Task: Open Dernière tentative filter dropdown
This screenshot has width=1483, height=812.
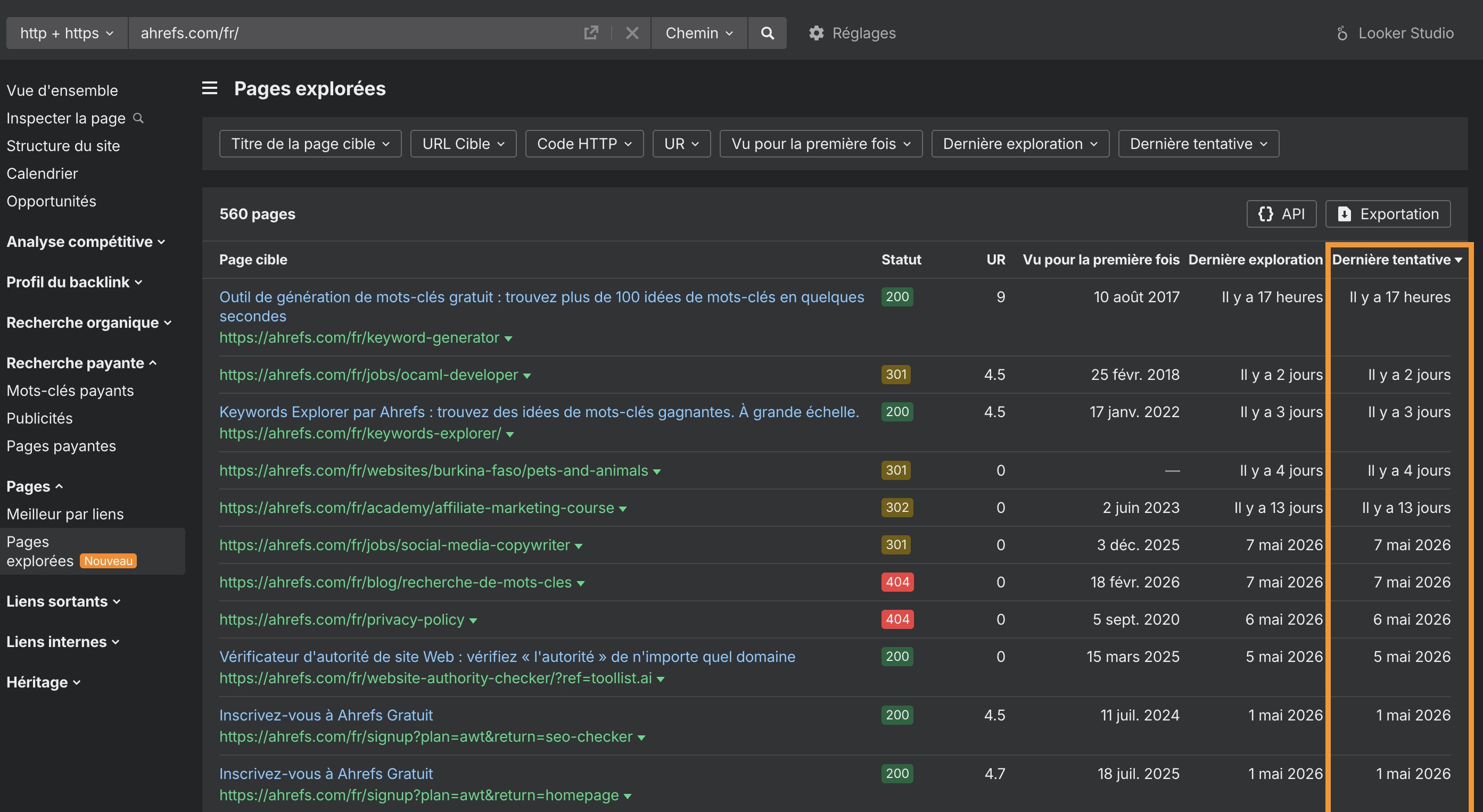Action: (1199, 143)
